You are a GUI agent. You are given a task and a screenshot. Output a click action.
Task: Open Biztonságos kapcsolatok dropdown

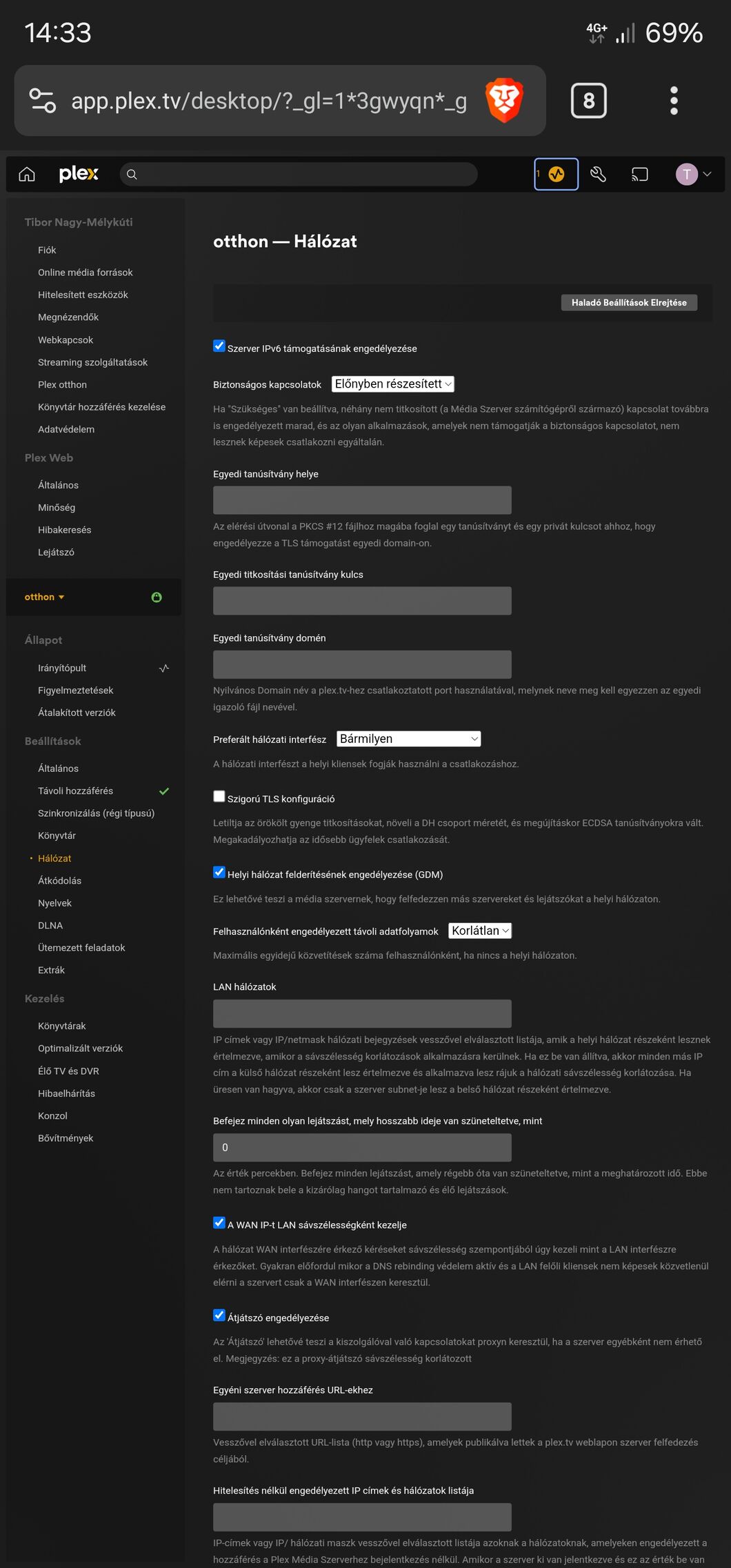(393, 384)
